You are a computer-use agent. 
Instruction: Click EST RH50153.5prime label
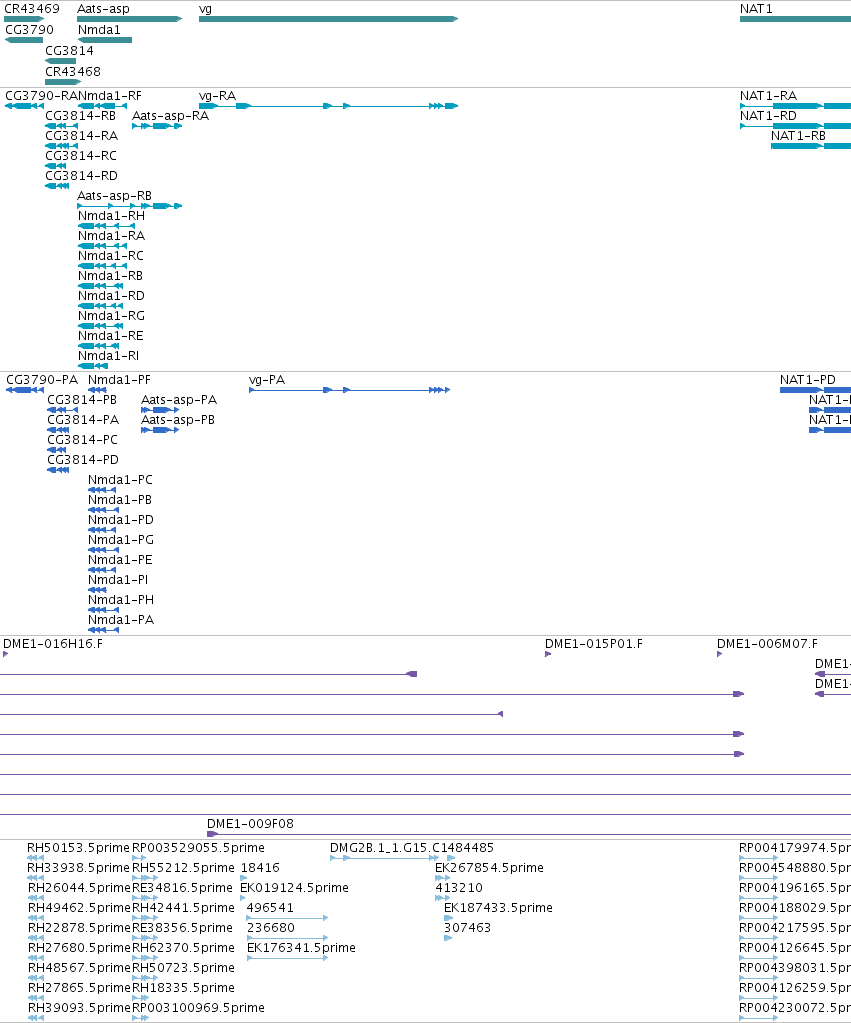[x=78, y=848]
